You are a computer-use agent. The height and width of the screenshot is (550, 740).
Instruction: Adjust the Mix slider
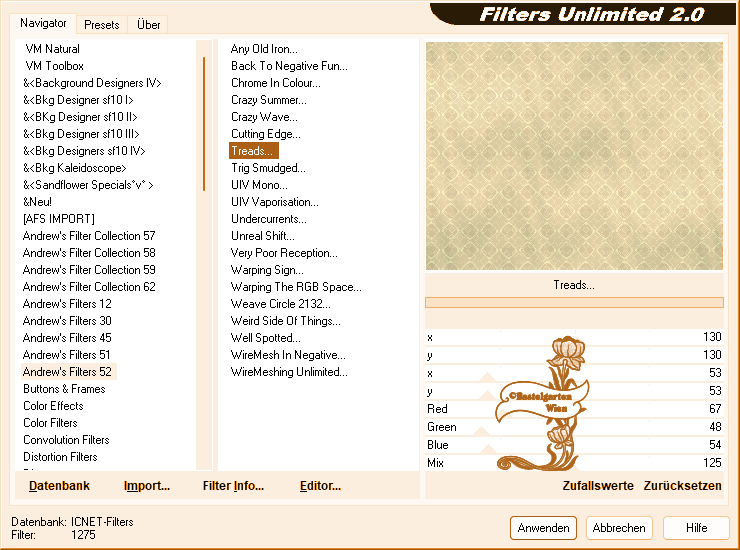pos(574,463)
